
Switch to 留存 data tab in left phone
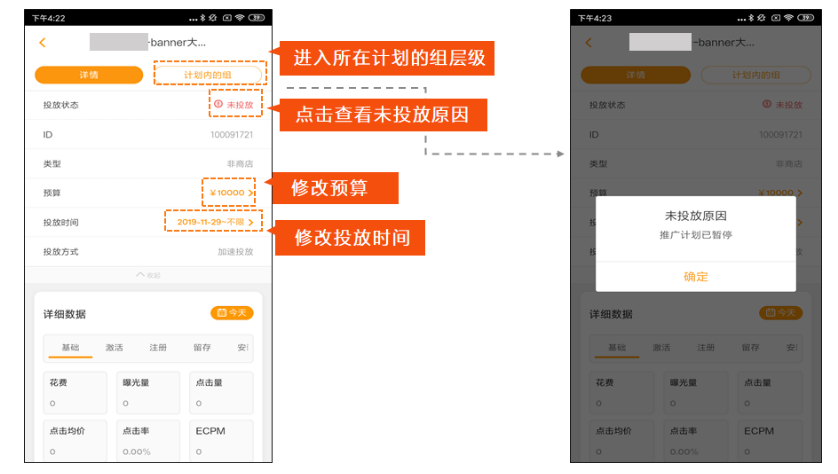tap(201, 347)
